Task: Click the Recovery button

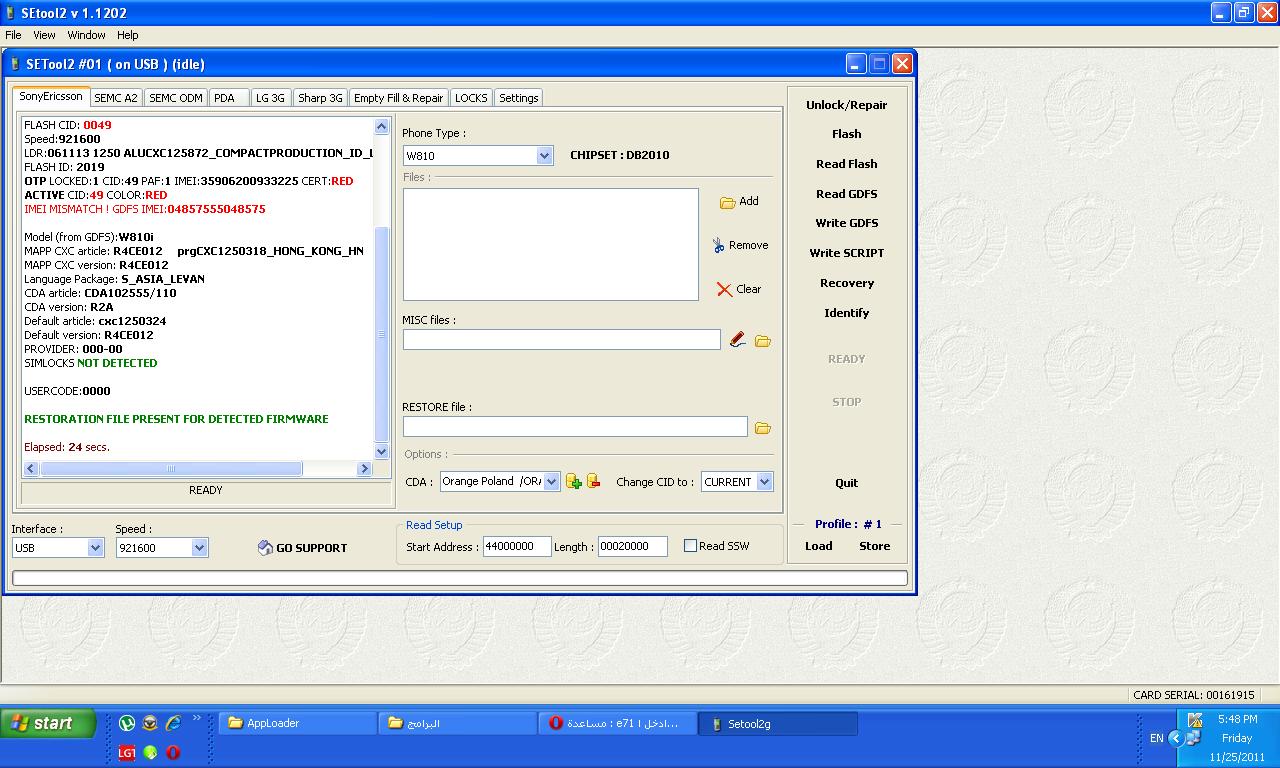Action: tap(846, 283)
